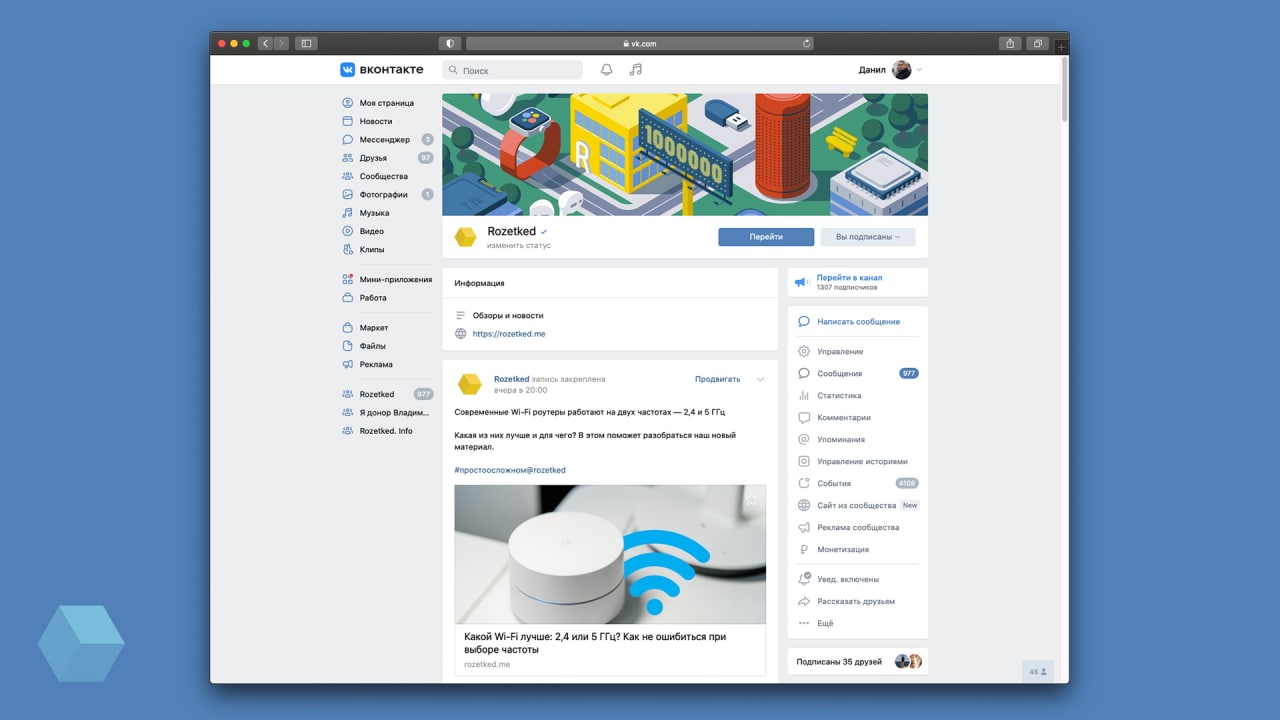Expand pinned post chevron menu
Screen dimensions: 1280x720
pyautogui.click(x=760, y=379)
